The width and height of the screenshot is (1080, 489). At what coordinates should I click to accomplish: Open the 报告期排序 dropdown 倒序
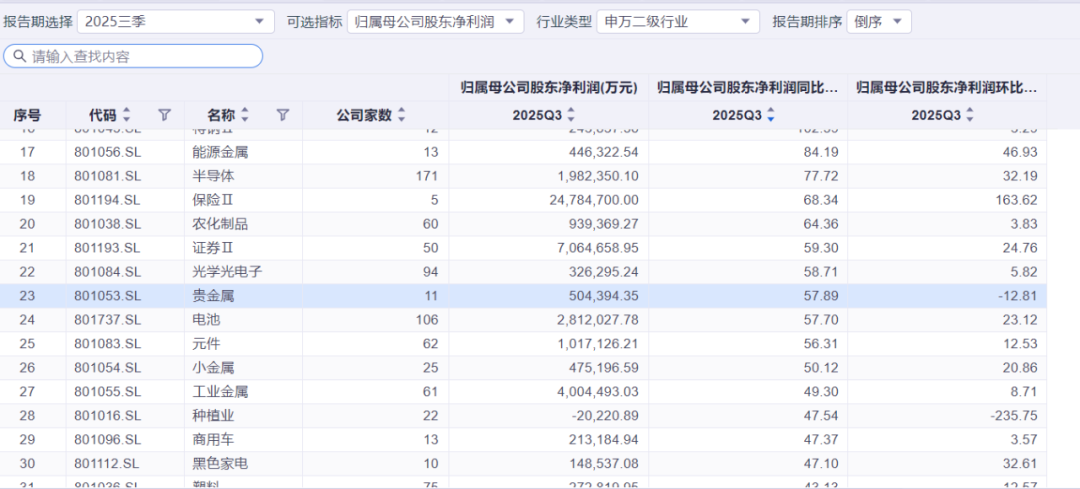(x=879, y=22)
